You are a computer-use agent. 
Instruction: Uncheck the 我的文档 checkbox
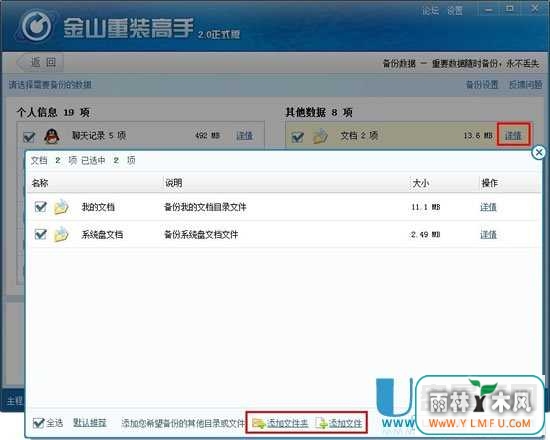click(x=41, y=207)
